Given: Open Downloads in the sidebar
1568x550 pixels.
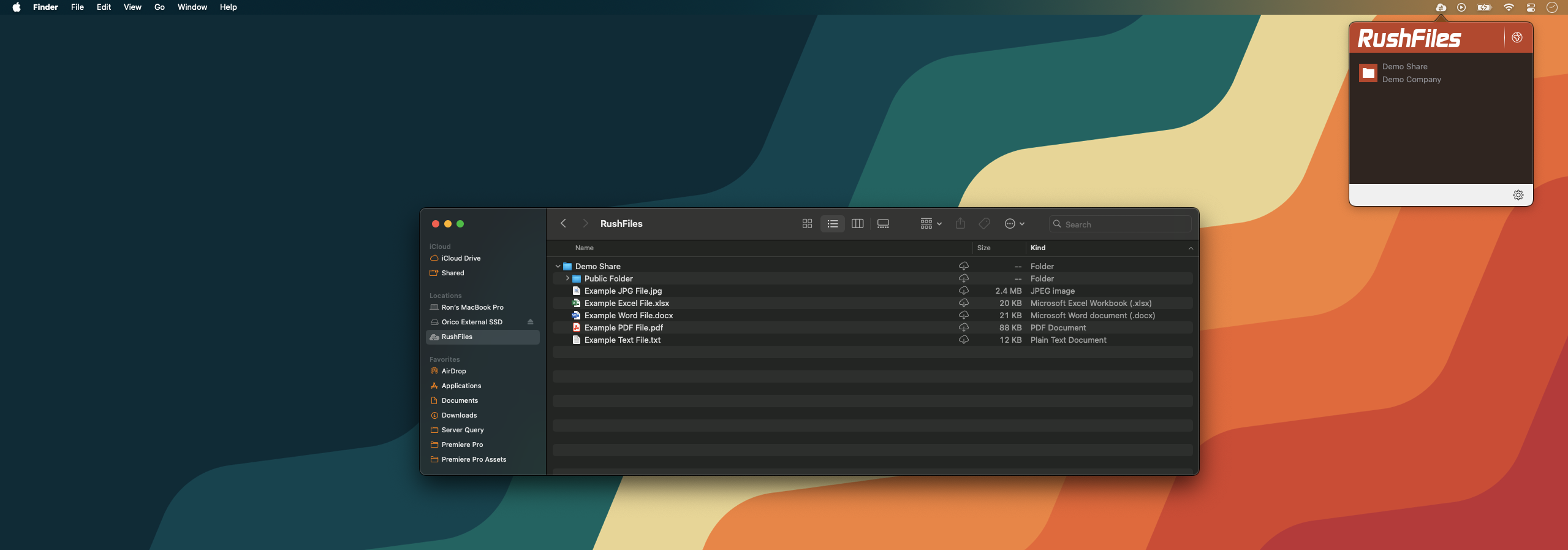Looking at the screenshot, I should [x=483, y=415].
